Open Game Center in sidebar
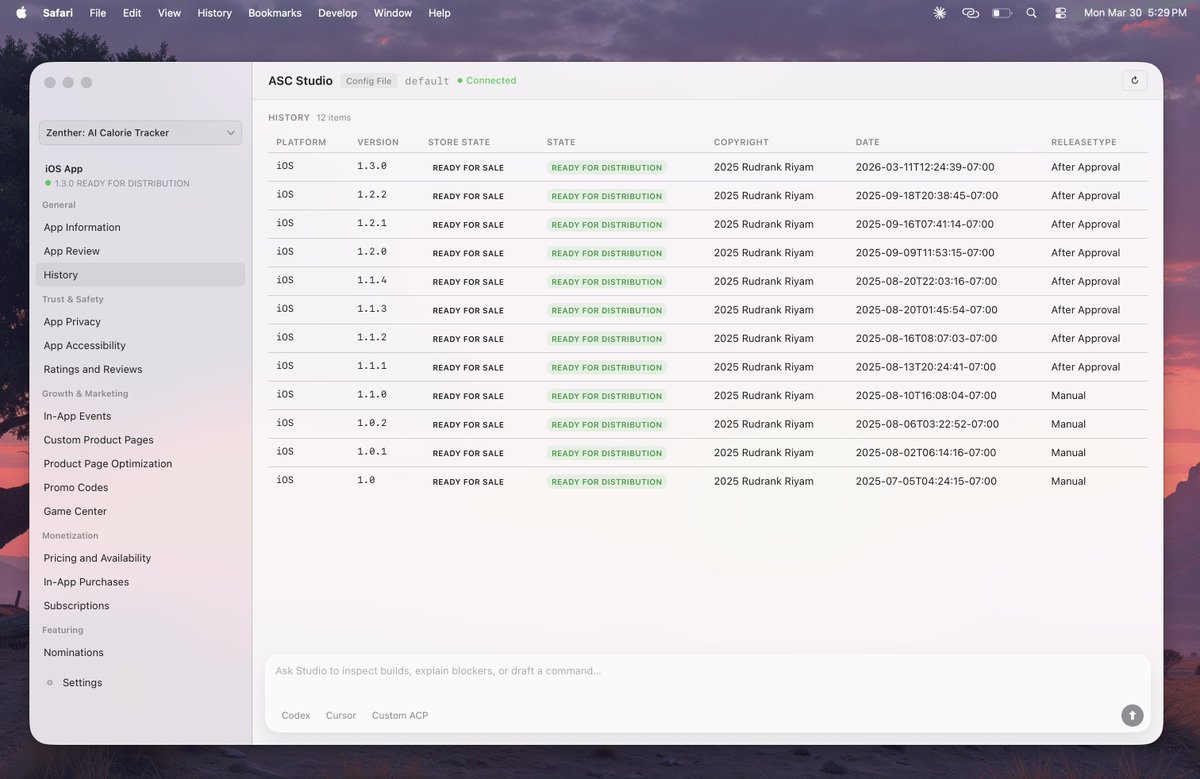Screen dimensions: 1200x779 click(x=140, y=511)
